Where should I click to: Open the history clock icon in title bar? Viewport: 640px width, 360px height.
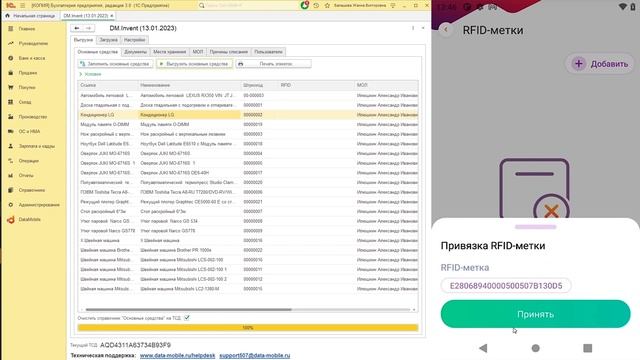316,5
